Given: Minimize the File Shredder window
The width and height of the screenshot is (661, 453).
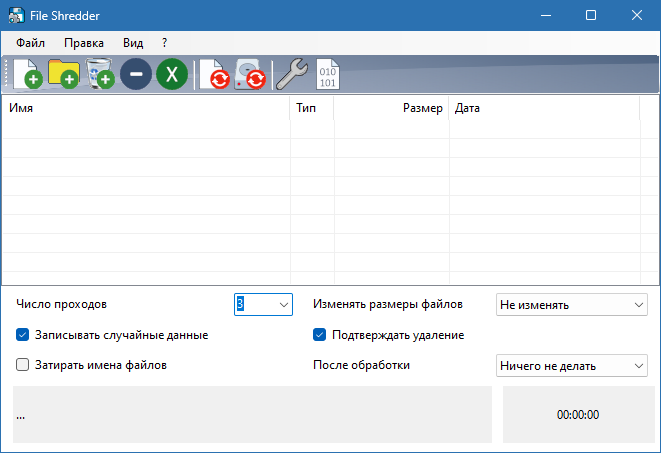Looking at the screenshot, I should tap(546, 16).
